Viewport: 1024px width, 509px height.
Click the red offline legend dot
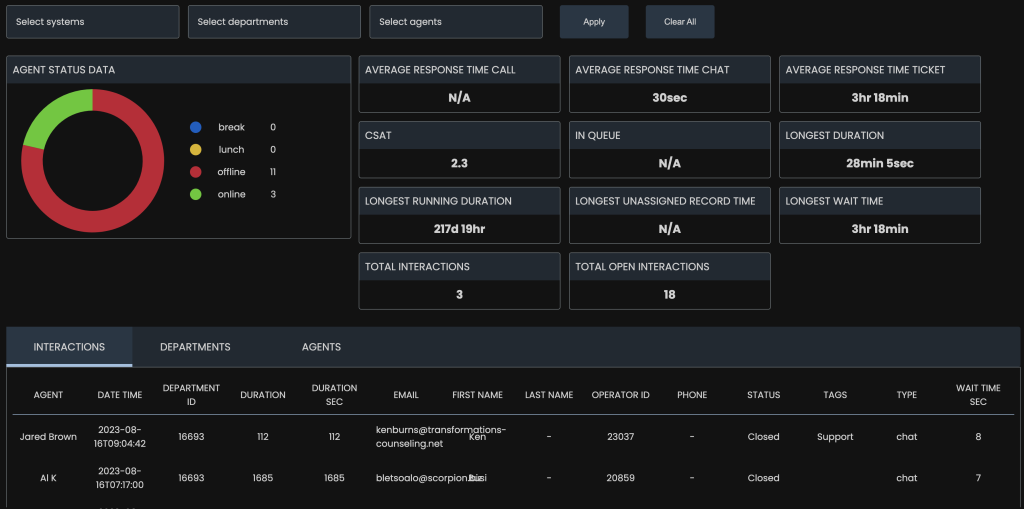196,172
